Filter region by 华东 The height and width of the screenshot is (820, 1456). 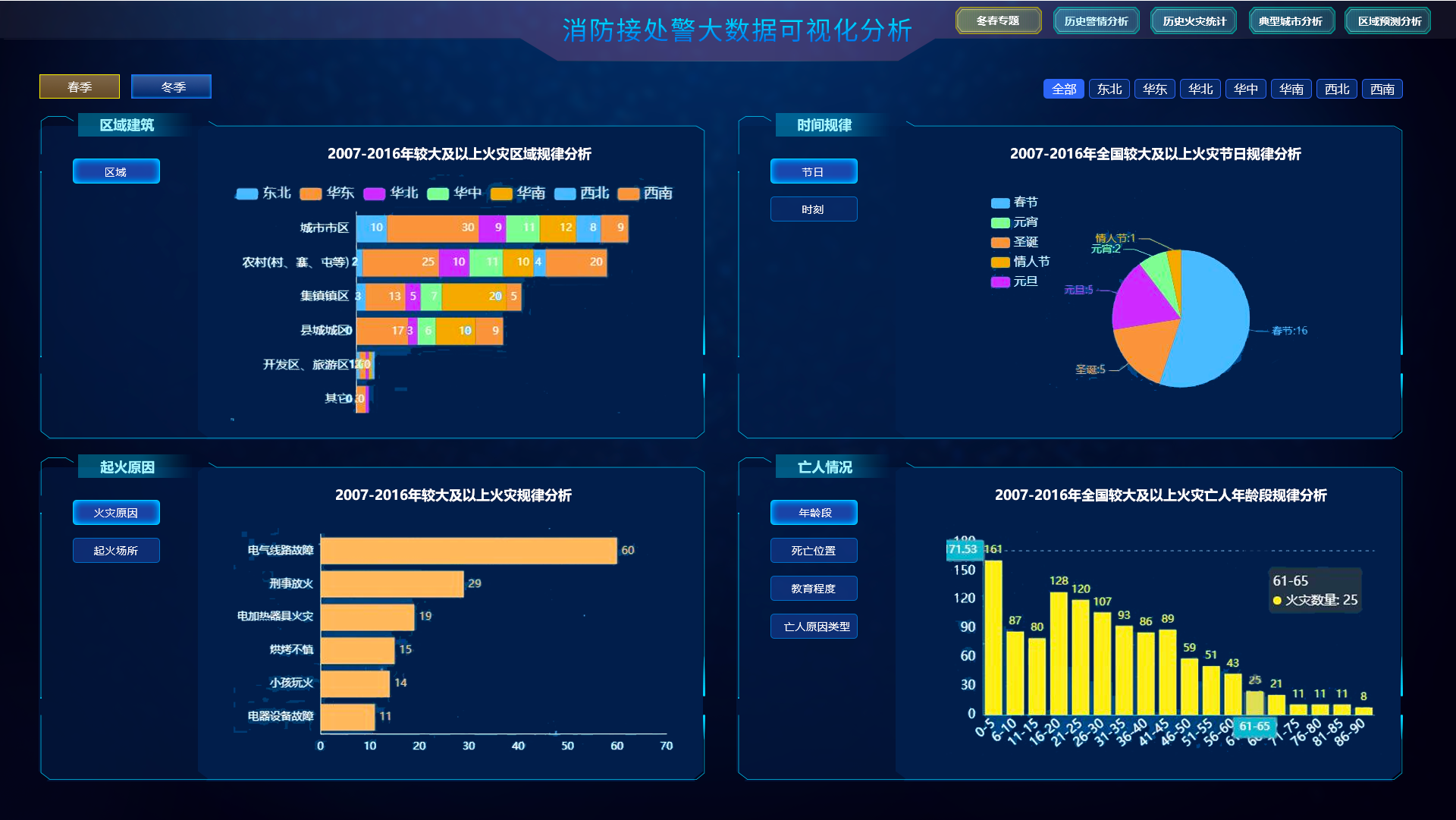1155,89
